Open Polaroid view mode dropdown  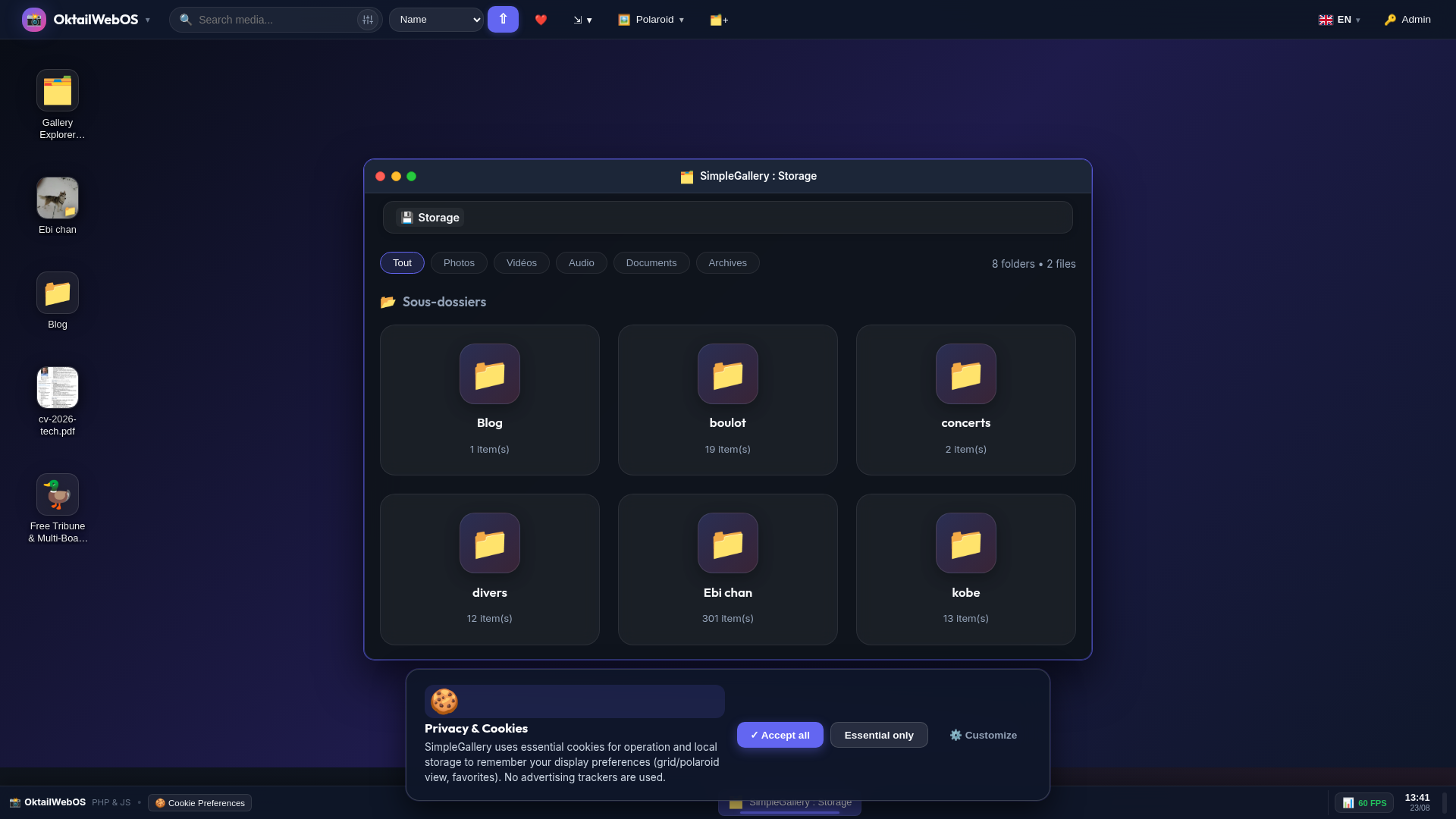651,20
